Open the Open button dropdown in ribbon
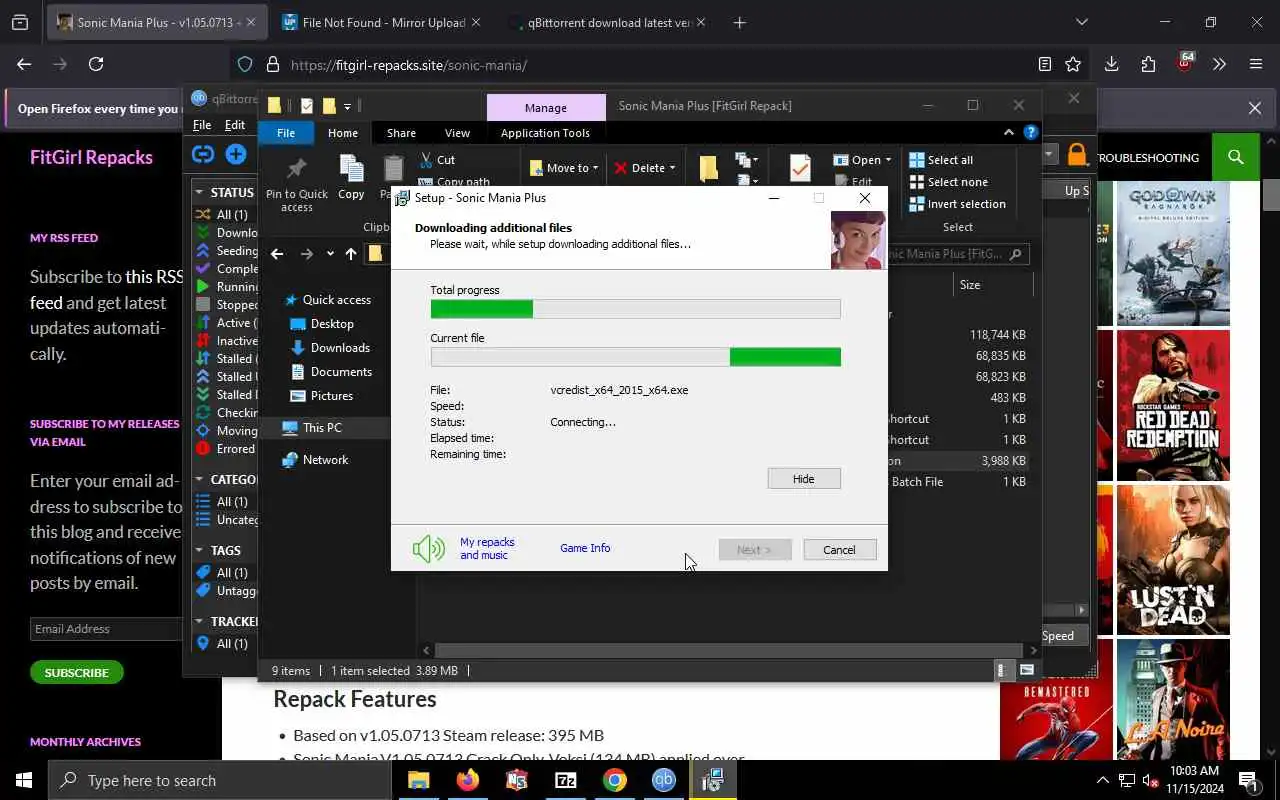1280x800 pixels. [888, 160]
